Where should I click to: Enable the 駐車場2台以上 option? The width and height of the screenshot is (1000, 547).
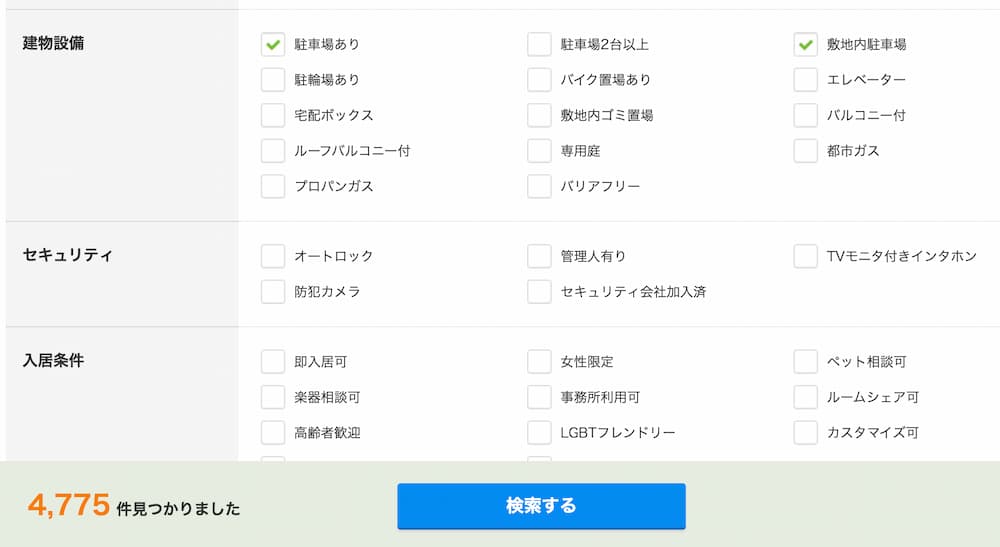(x=539, y=44)
